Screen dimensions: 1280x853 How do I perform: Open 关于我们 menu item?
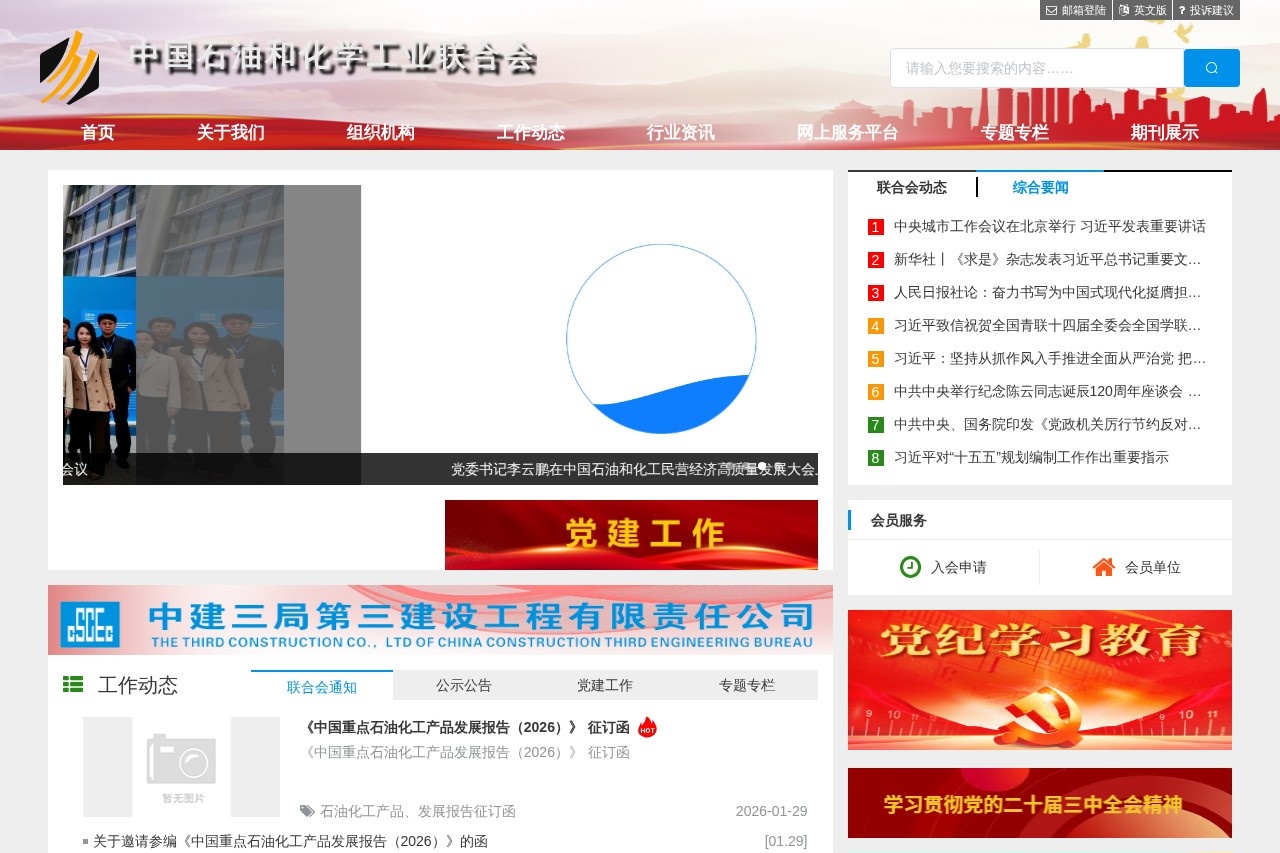pos(231,133)
